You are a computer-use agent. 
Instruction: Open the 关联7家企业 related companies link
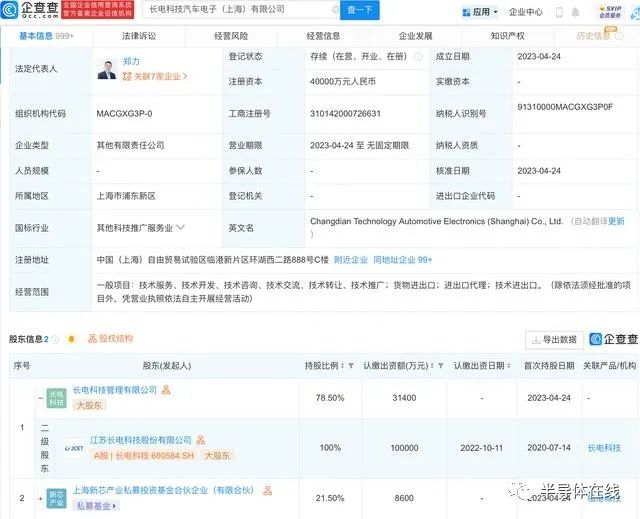[155, 76]
